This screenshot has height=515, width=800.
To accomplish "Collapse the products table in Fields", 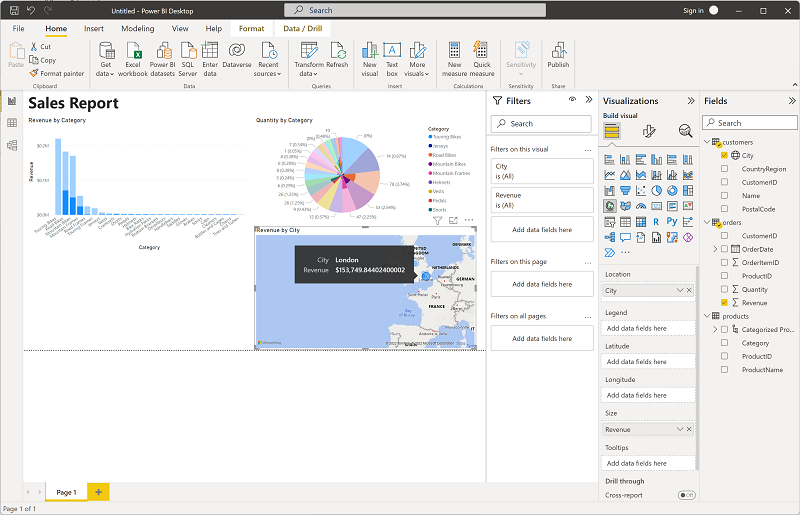I will pyautogui.click(x=707, y=316).
